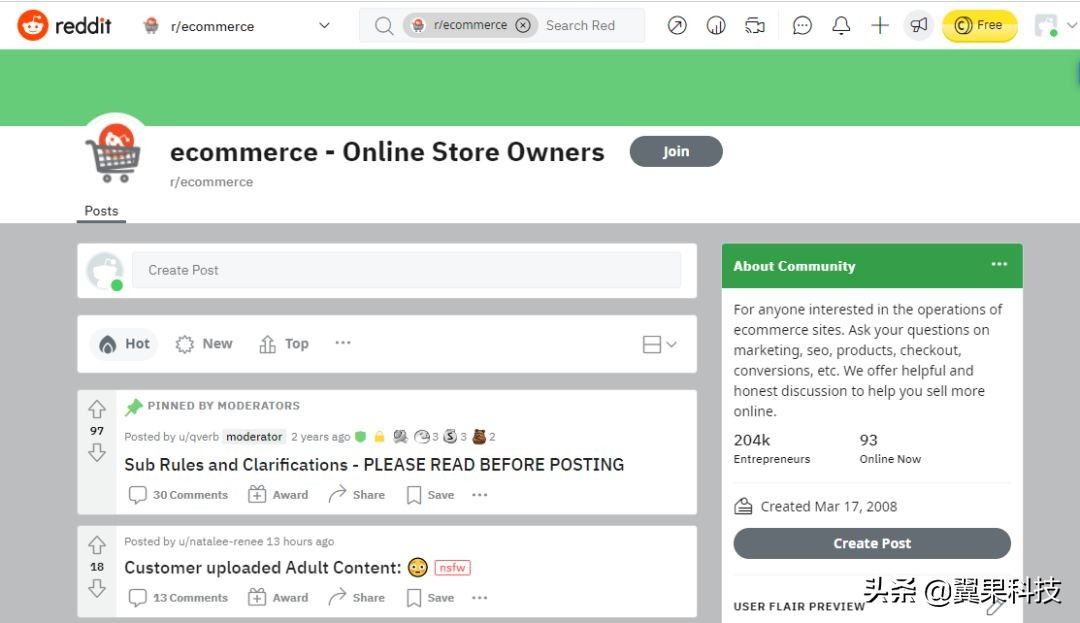Open About Community options ellipsis

pos(999,264)
